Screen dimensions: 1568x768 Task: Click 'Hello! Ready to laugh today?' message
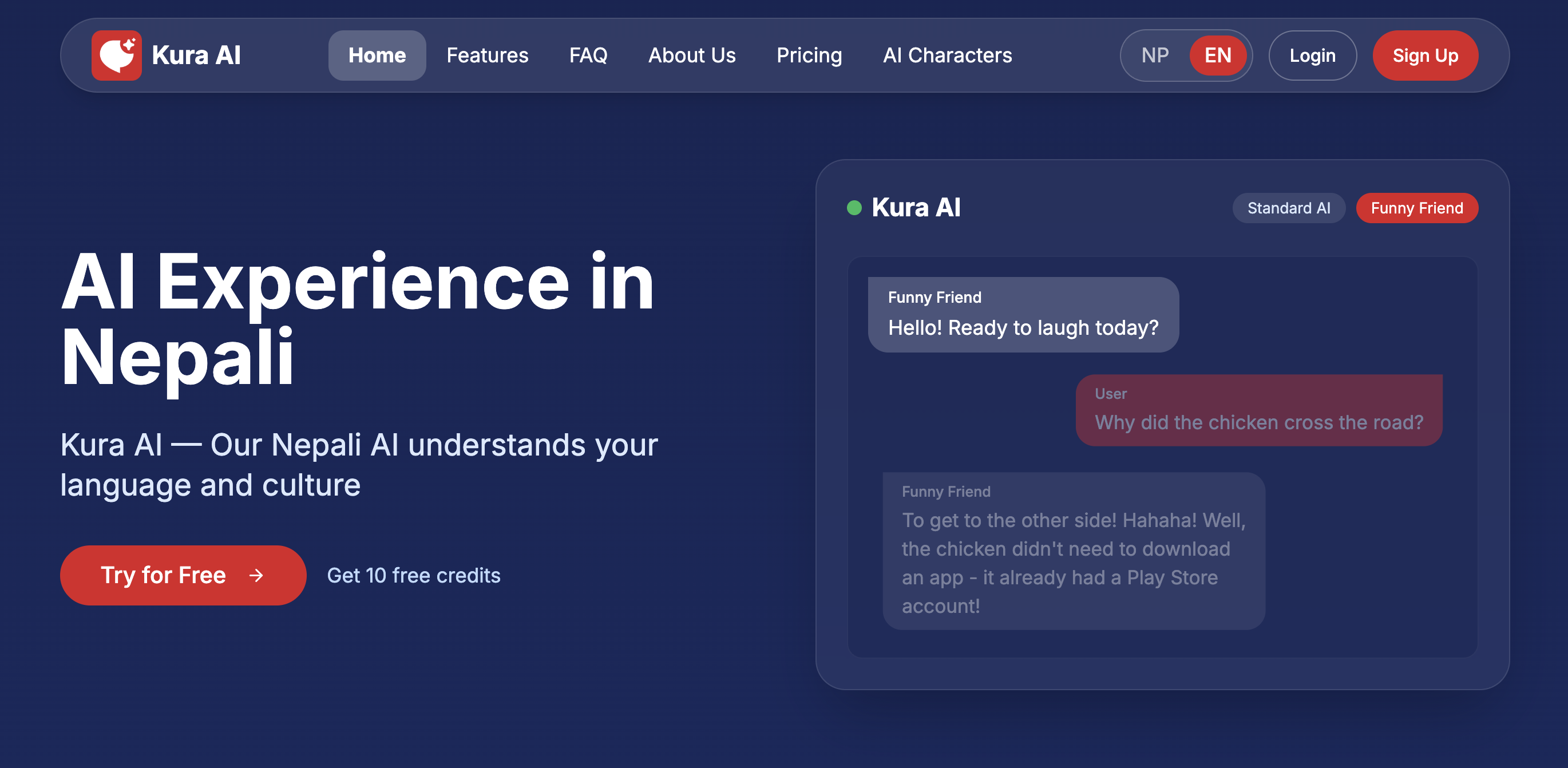point(1023,315)
